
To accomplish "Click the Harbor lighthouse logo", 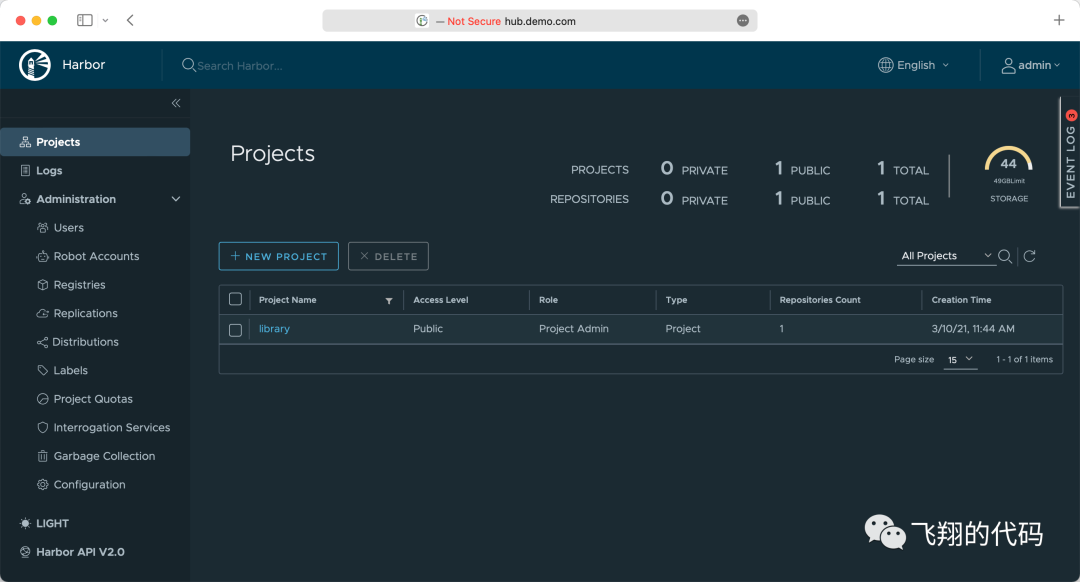I will click(34, 65).
